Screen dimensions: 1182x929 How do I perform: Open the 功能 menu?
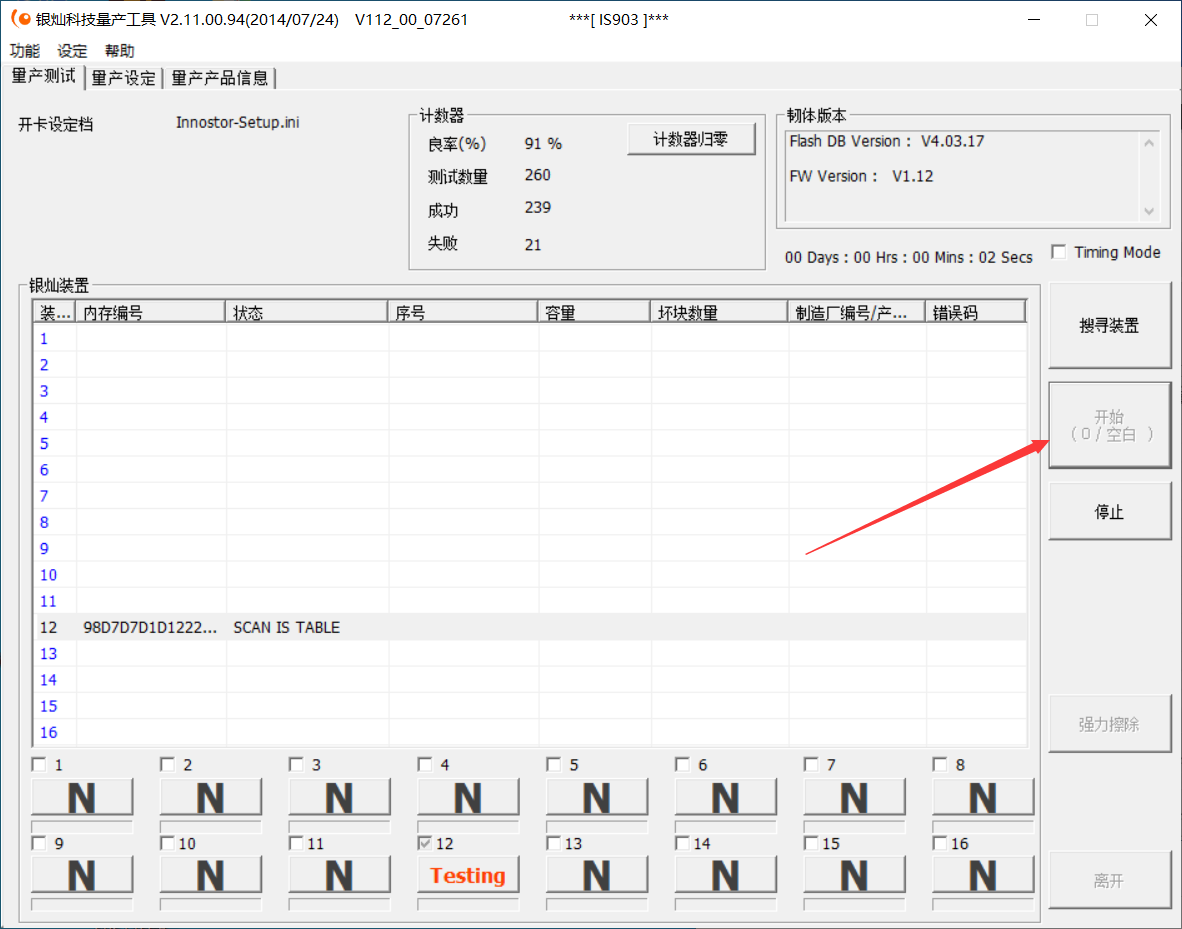coord(24,51)
